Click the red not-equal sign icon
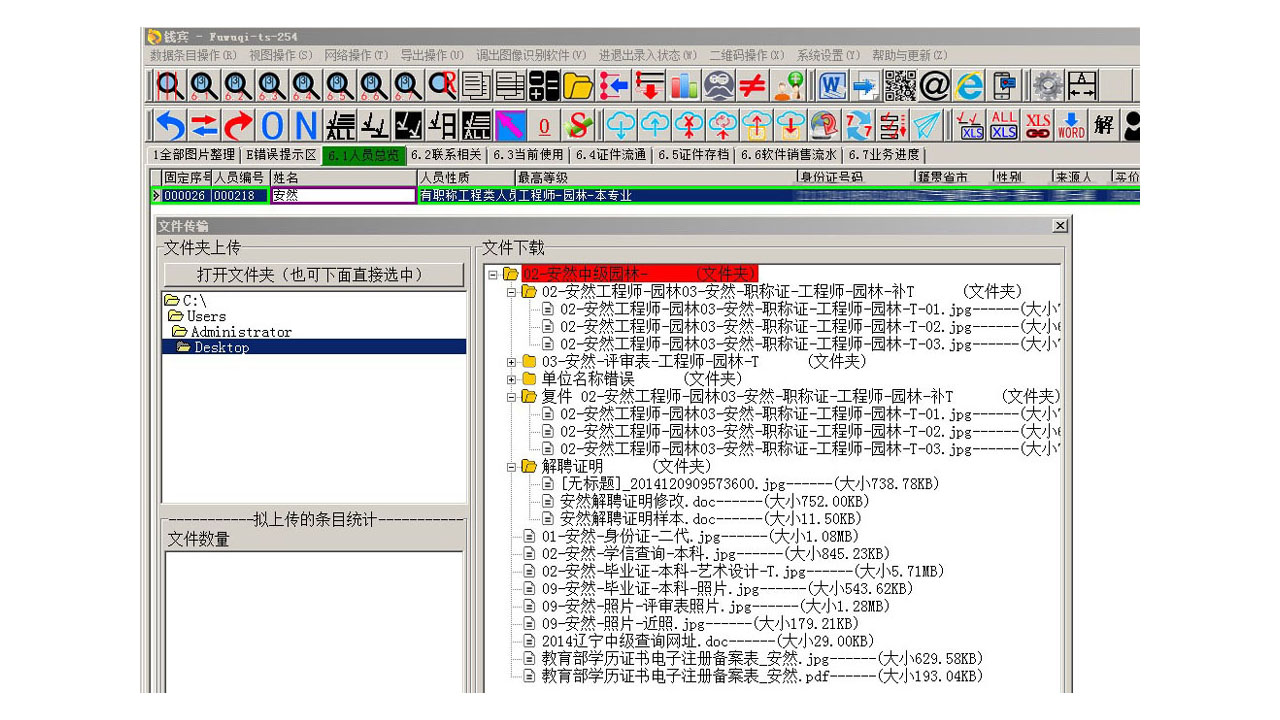Screen dimensions: 1280x720 (752, 86)
